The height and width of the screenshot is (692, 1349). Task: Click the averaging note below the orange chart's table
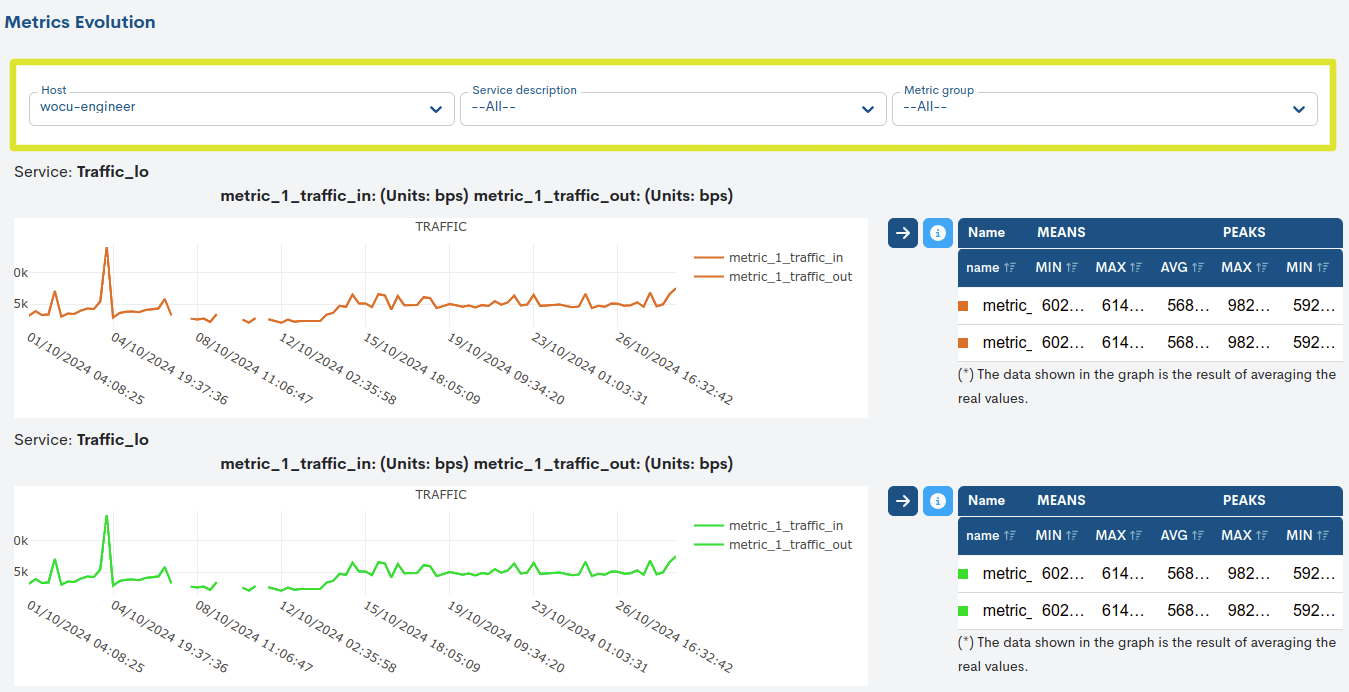pos(1147,386)
